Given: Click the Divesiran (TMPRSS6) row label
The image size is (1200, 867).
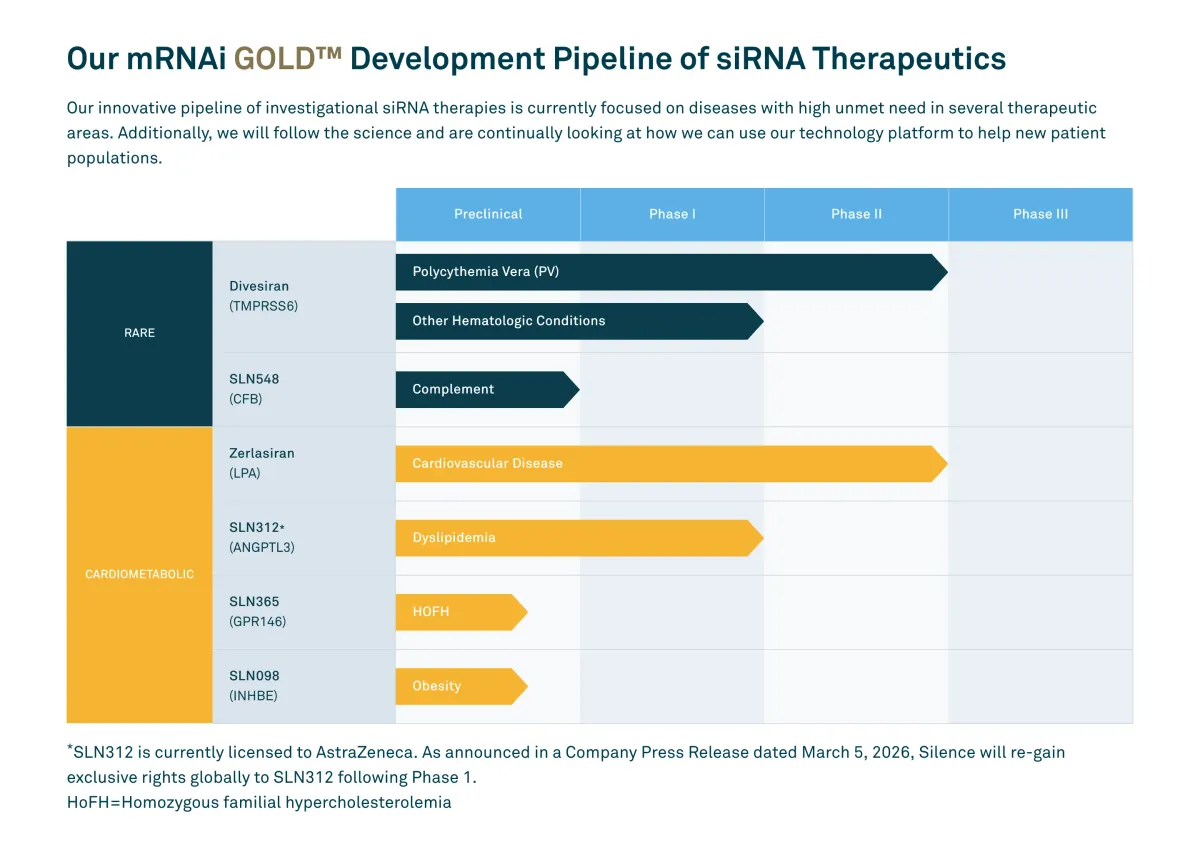Looking at the screenshot, I should click(x=264, y=296).
